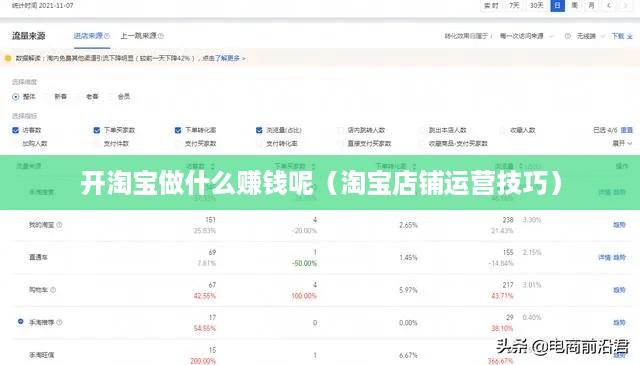Viewport: 640px width, 365px height.
Task: Click the 购物车 source row label
Action: click(38, 290)
